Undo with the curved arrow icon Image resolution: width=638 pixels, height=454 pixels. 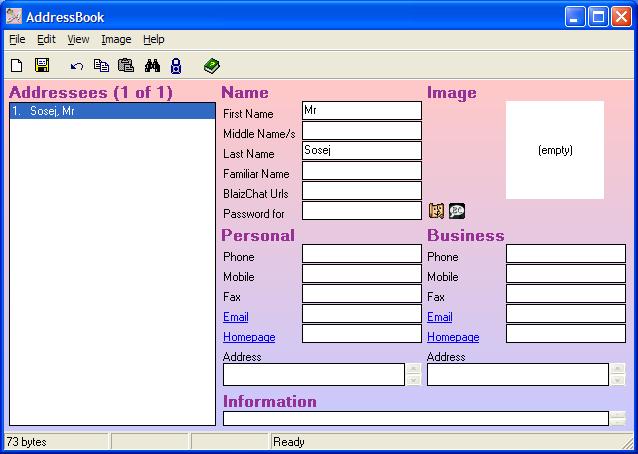pos(76,66)
